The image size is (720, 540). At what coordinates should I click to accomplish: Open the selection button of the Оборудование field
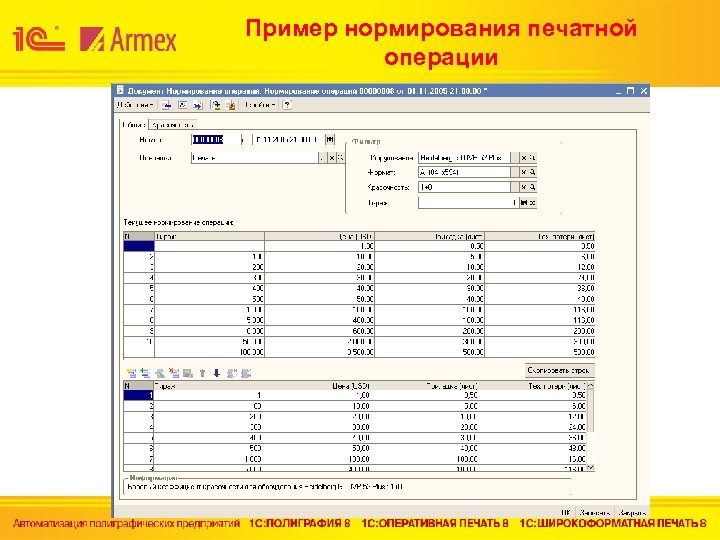515,158
